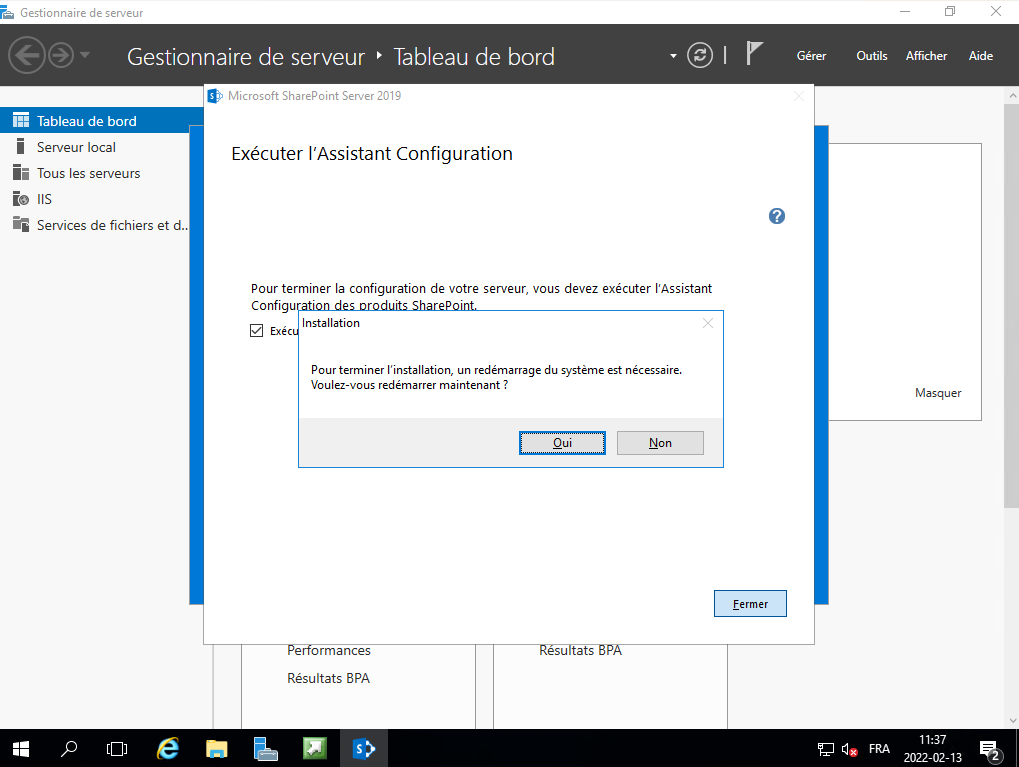
Task: Click scrollbar down arrow in Server Manager
Action: tap(1012, 720)
